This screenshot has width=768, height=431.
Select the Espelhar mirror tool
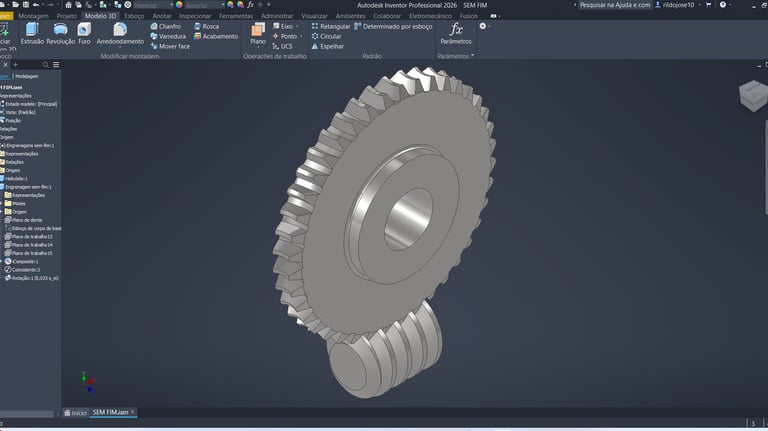click(x=327, y=46)
